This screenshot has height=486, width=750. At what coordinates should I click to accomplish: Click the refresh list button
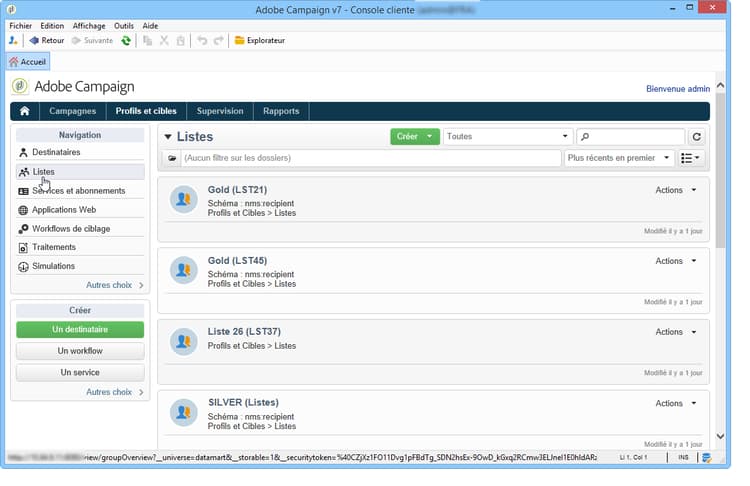[x=697, y=137]
